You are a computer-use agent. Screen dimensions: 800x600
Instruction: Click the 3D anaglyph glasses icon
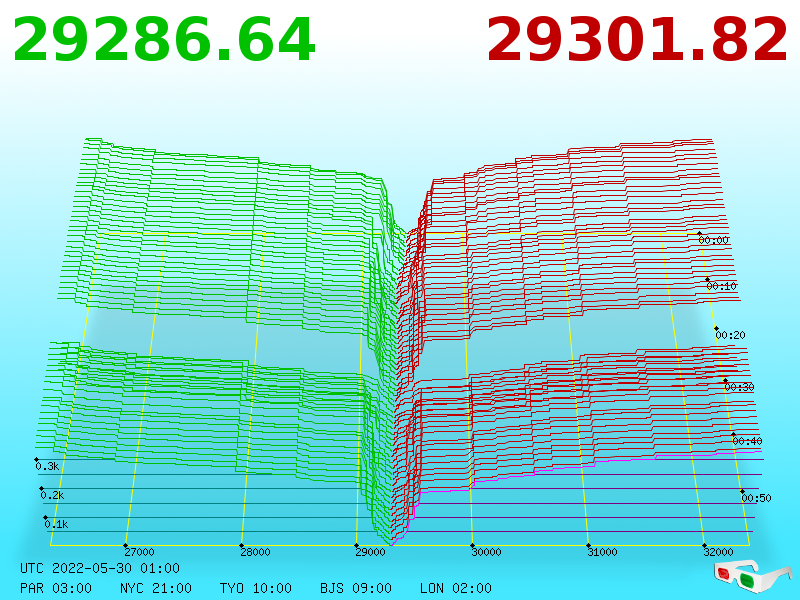[x=752, y=576]
